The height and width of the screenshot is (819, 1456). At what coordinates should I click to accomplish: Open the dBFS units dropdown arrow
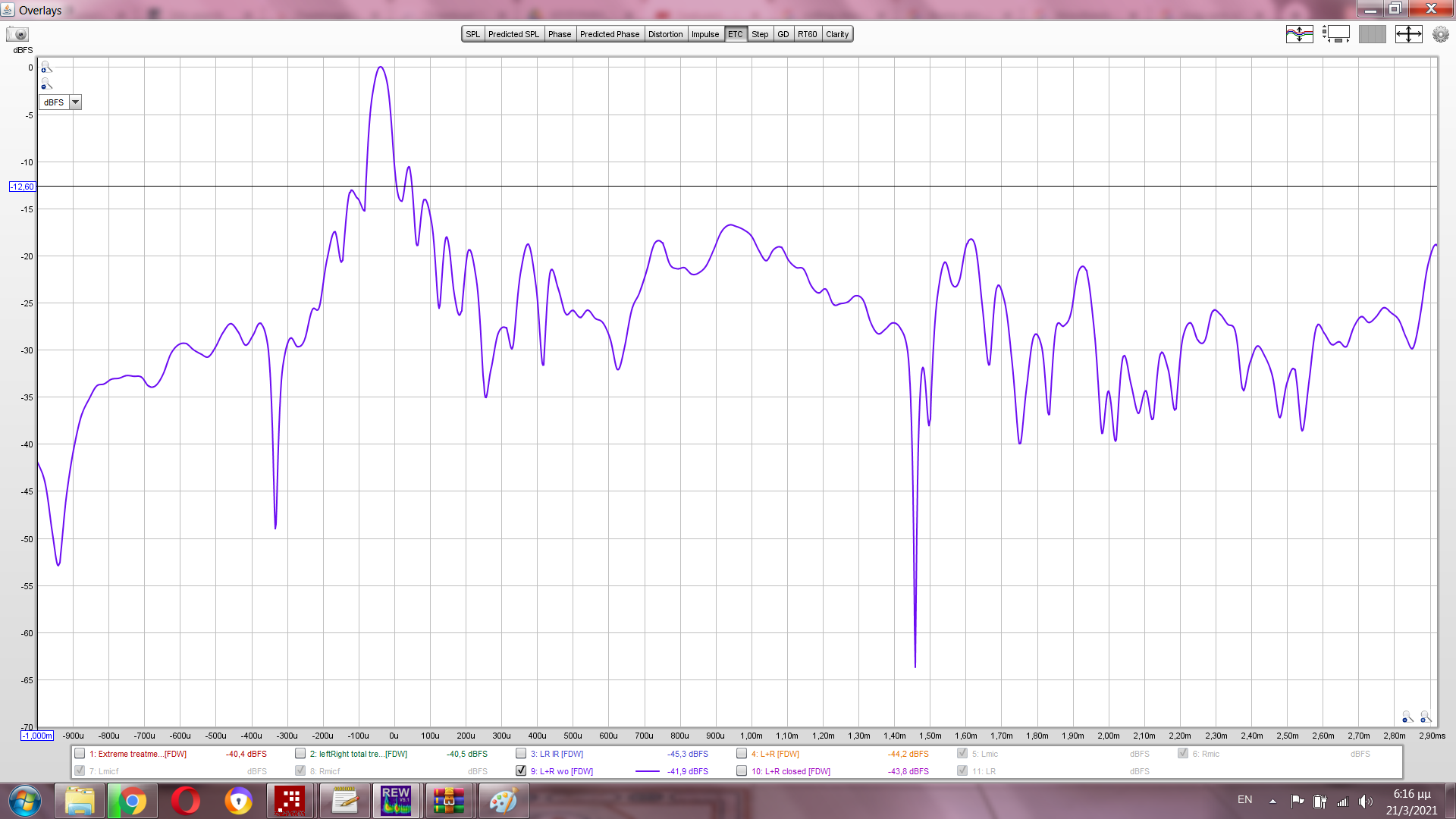pos(75,102)
